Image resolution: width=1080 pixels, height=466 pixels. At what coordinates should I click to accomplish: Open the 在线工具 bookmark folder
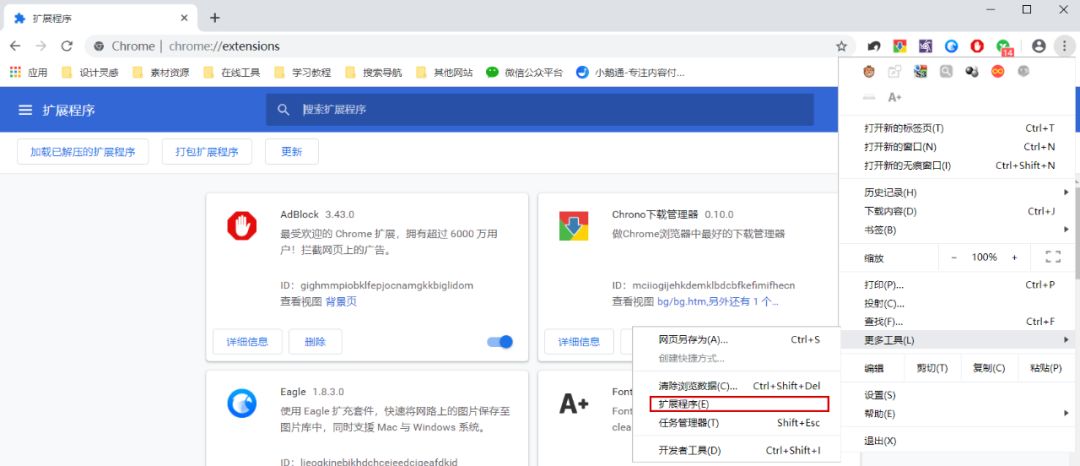(231, 72)
